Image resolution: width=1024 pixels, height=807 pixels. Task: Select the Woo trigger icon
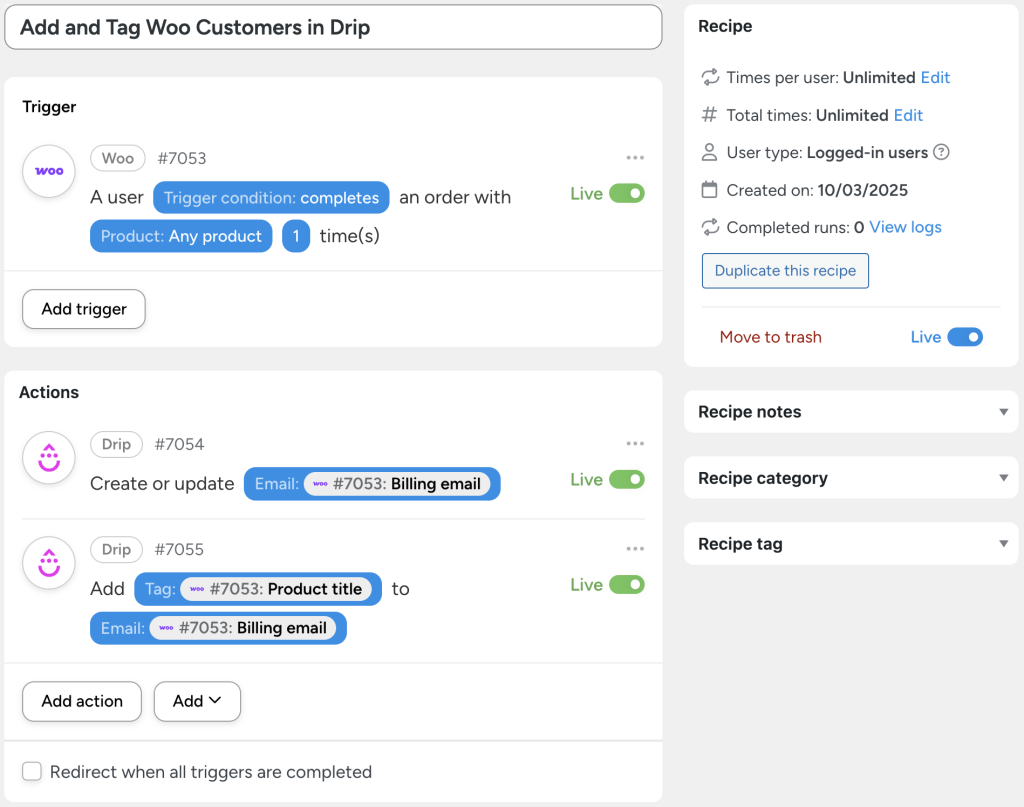tap(48, 172)
